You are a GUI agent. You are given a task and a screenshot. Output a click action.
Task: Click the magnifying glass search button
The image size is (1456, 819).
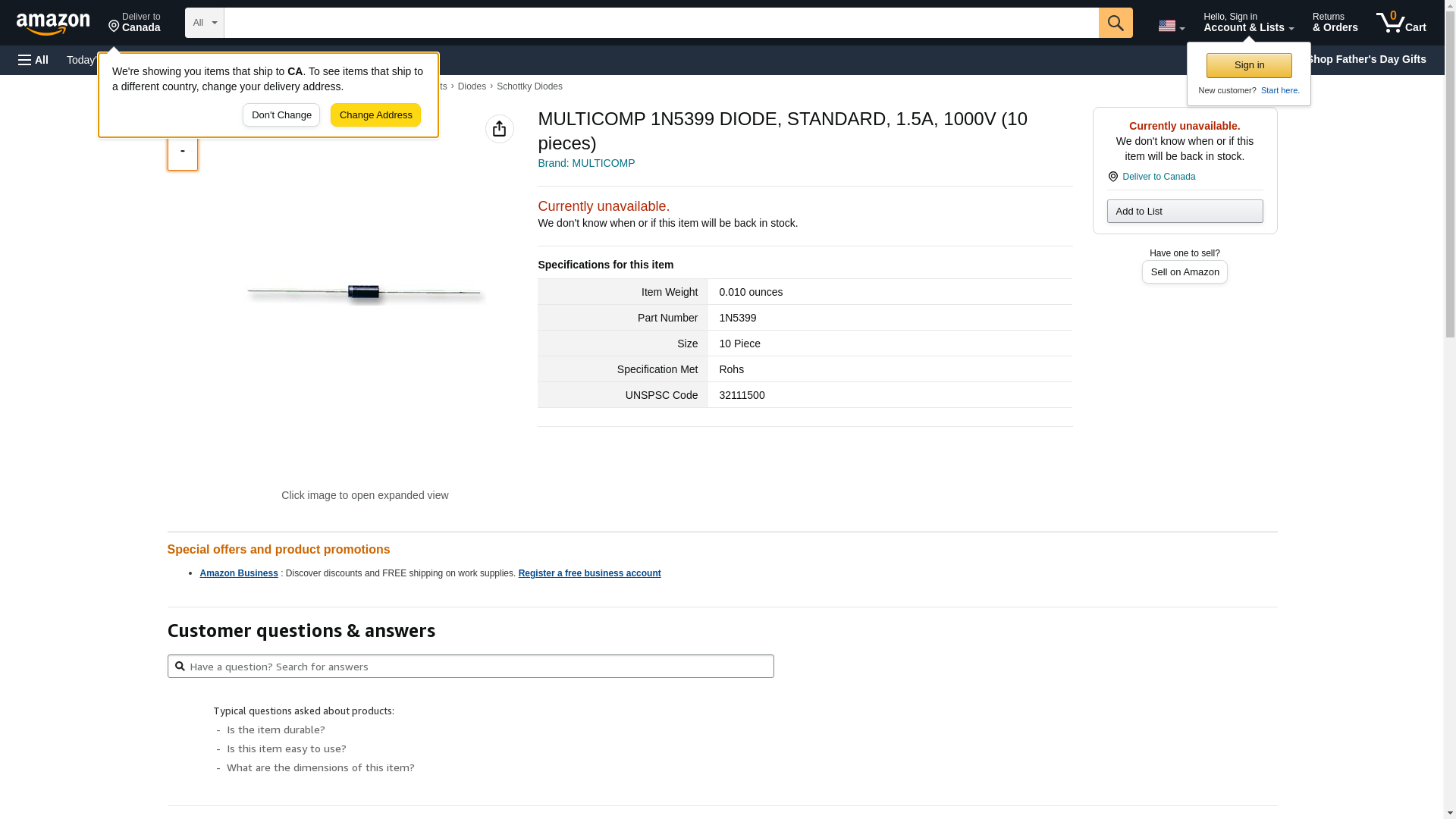[1115, 23]
